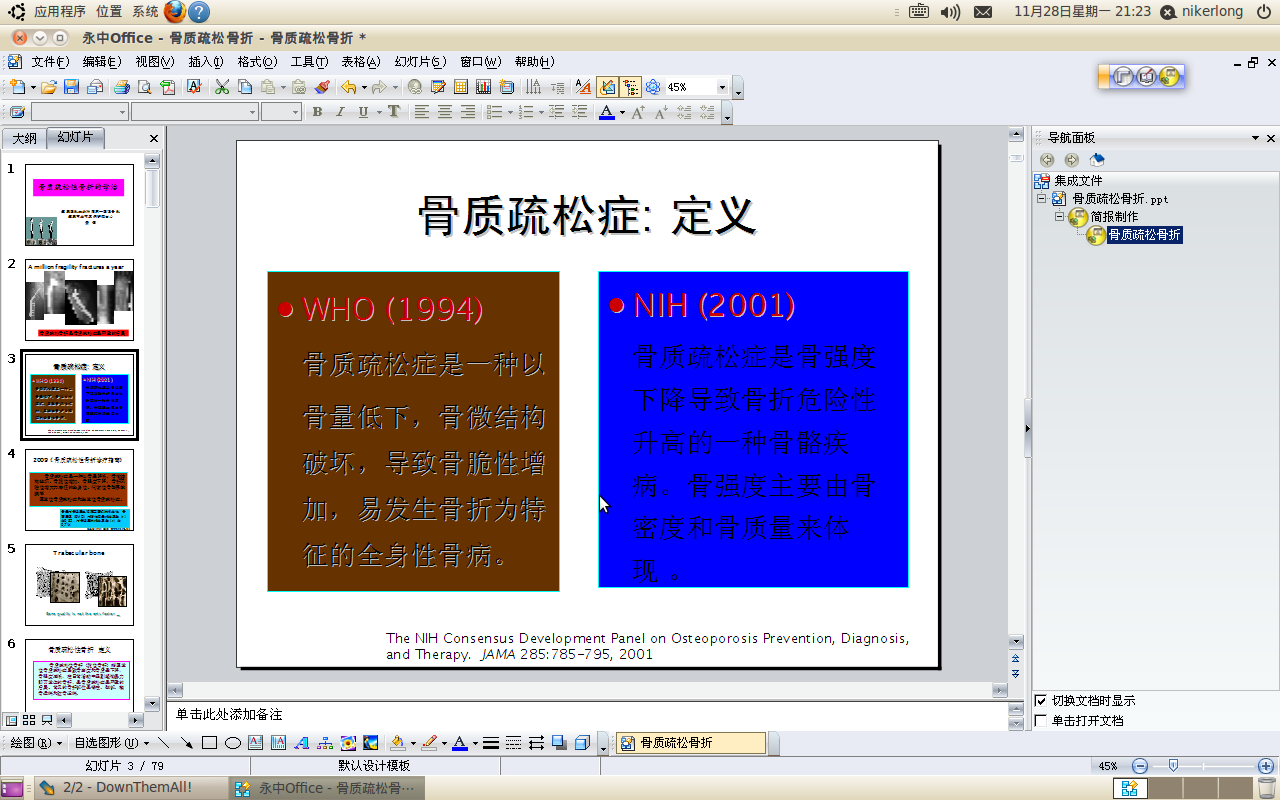The height and width of the screenshot is (800, 1280).
Task: Click the Open file folder icon
Action: point(48,87)
